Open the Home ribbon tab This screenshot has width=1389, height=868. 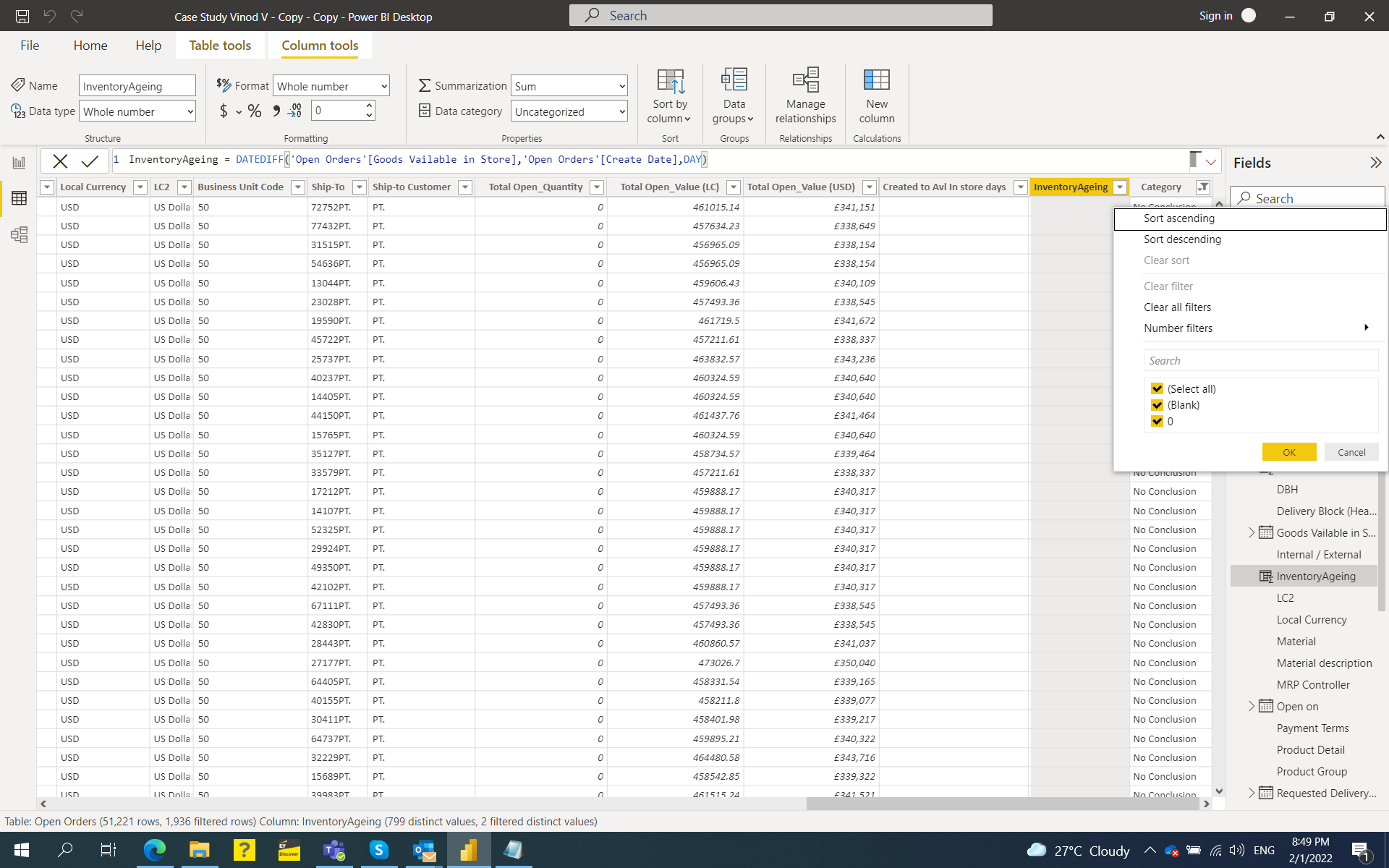pyautogui.click(x=90, y=46)
